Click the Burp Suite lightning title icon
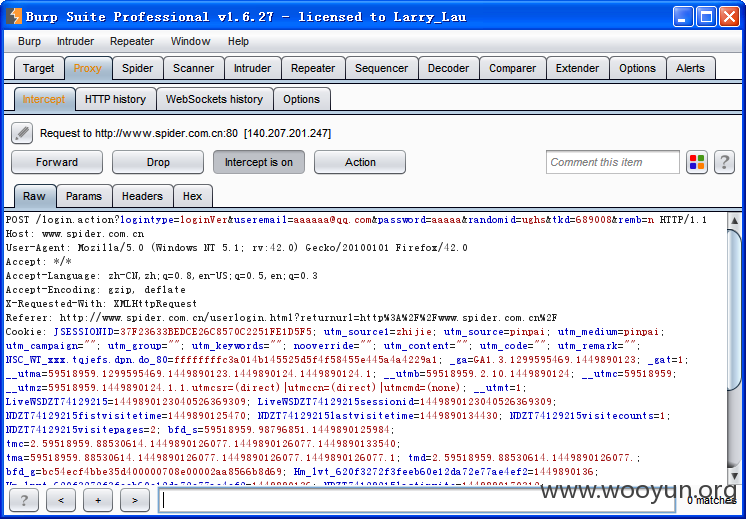746x519 pixels. point(14,16)
